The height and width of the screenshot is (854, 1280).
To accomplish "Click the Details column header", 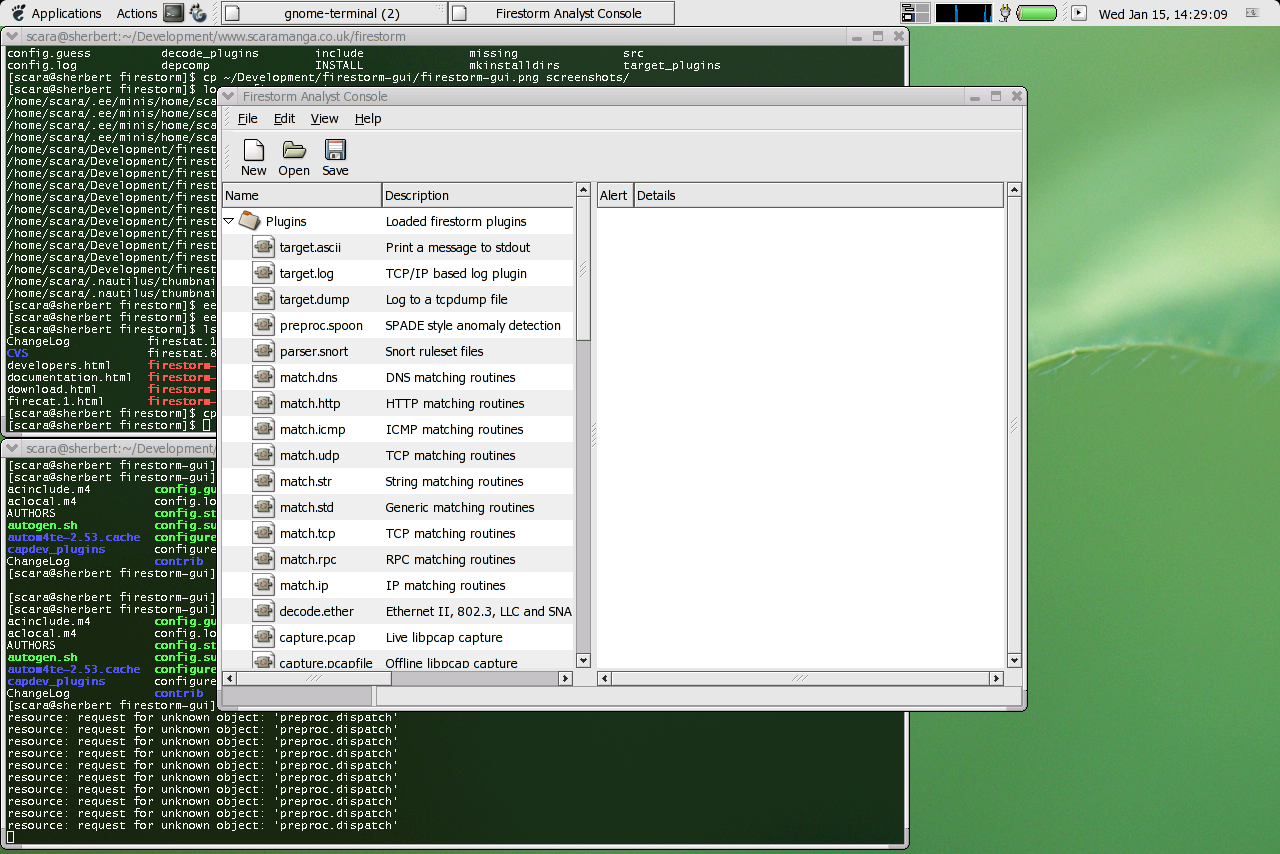I will pyautogui.click(x=818, y=195).
